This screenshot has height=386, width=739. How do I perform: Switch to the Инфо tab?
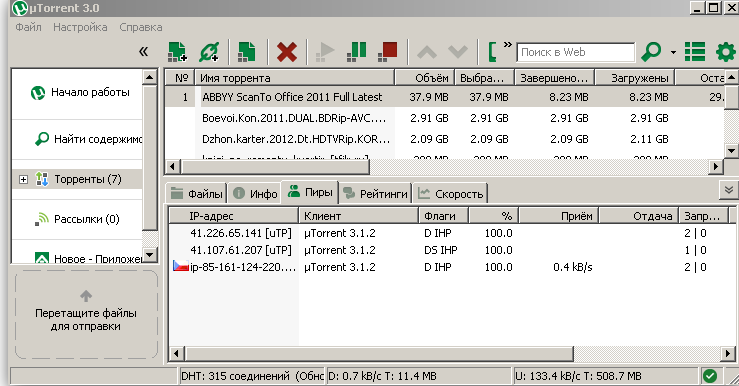click(255, 194)
